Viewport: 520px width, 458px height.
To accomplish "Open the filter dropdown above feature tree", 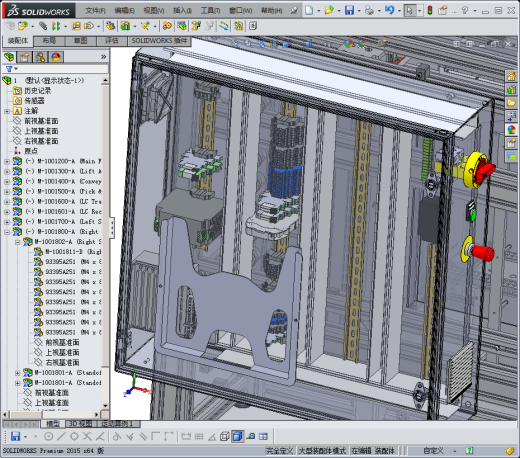I will [x=11, y=69].
